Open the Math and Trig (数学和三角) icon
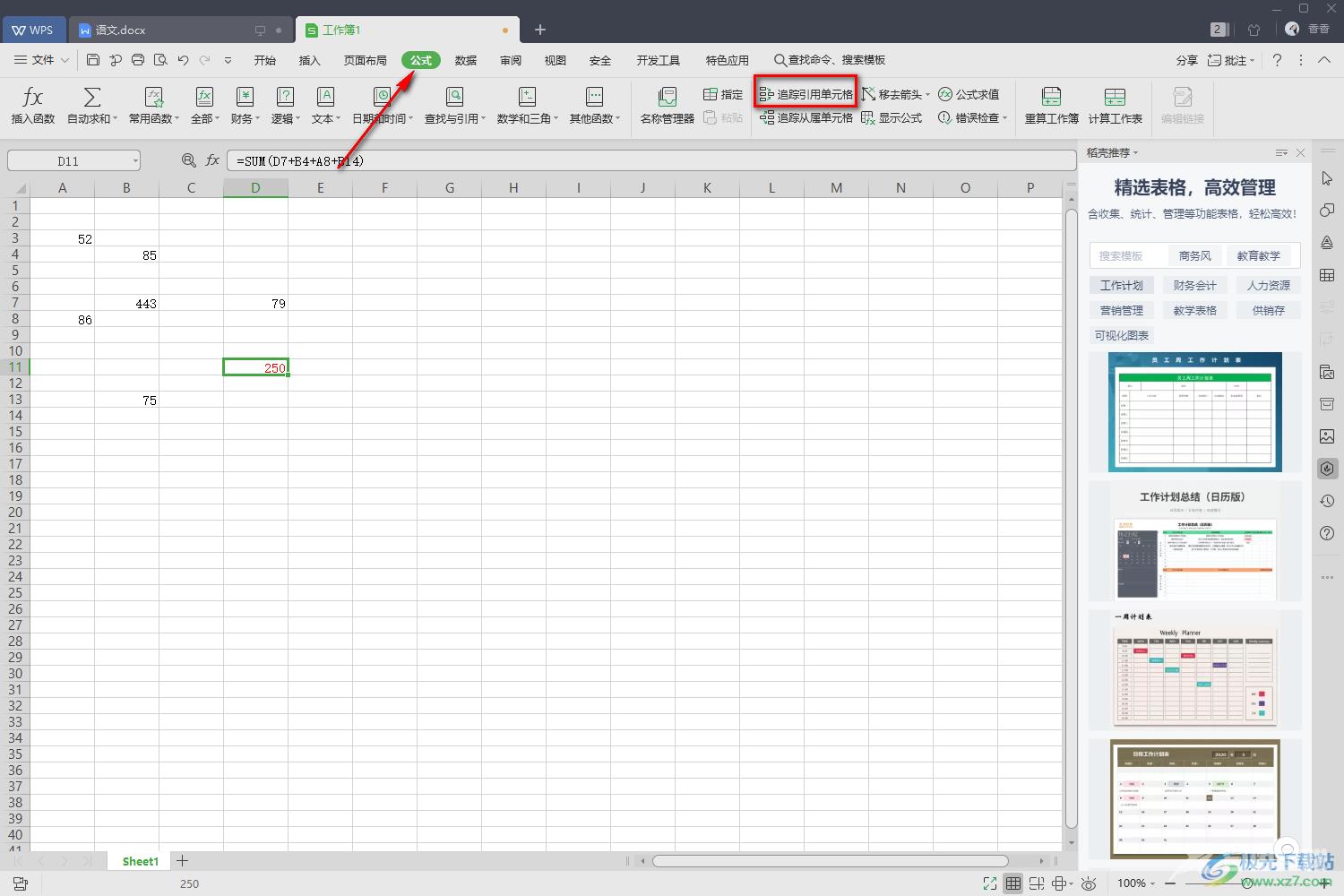 tap(527, 97)
